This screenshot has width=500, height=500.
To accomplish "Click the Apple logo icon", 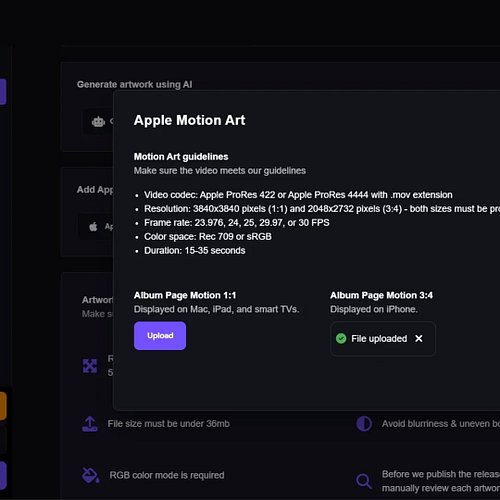I will [x=93, y=227].
